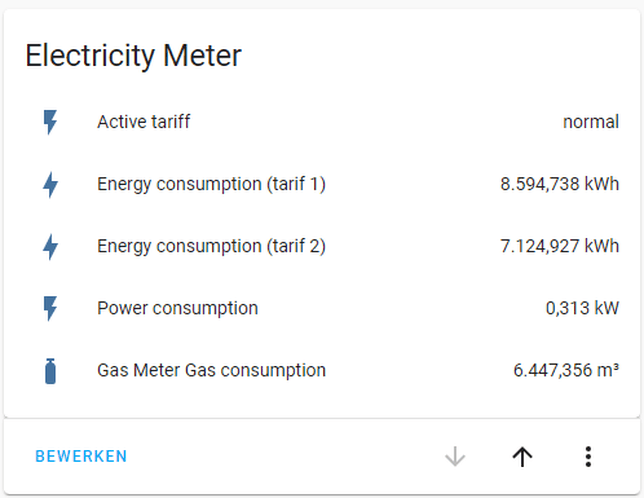Viewport: 644px width, 498px height.
Task: Click the gas cylinder icon
Action: point(50,371)
